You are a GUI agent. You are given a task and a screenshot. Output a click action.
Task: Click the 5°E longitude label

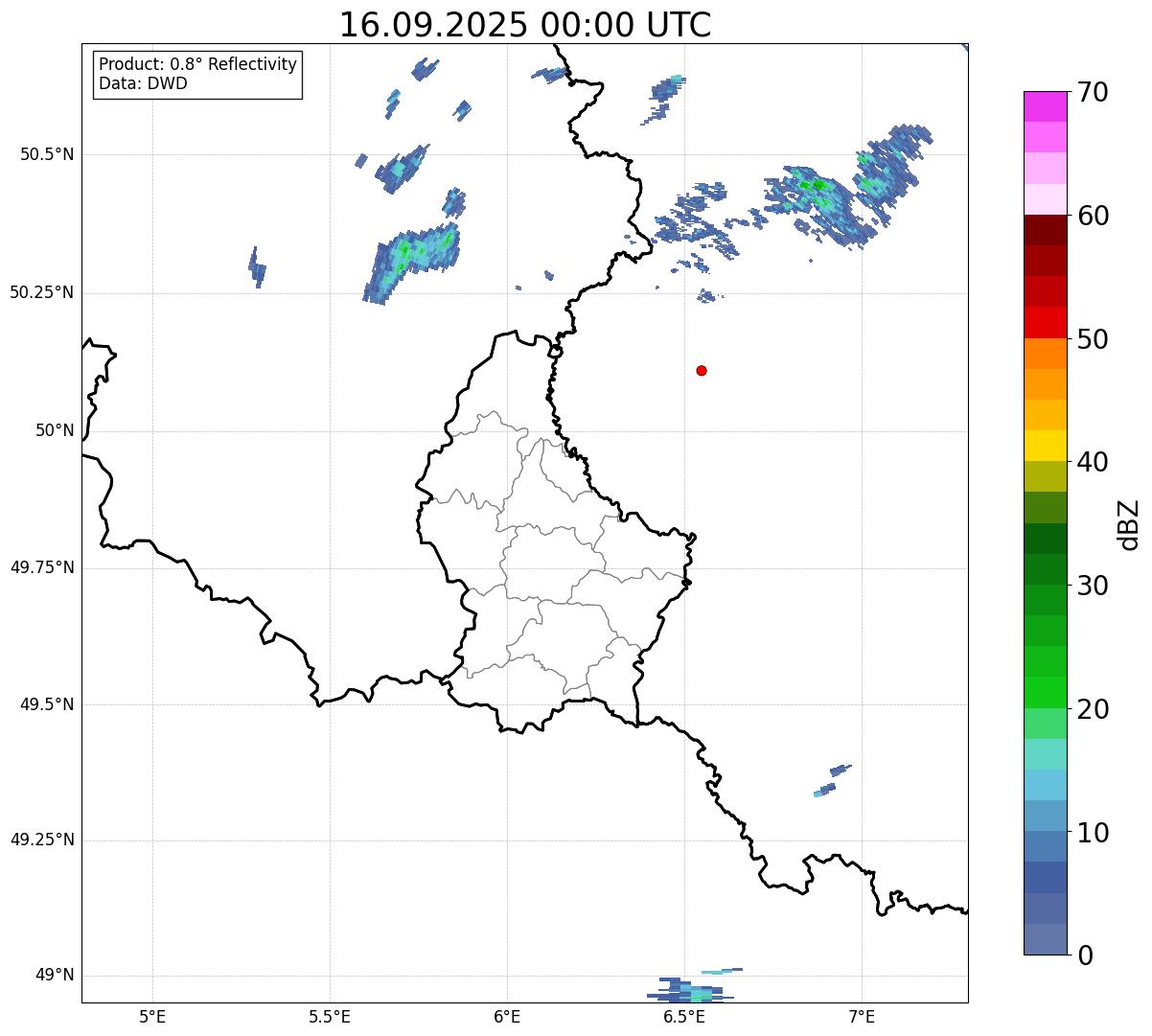(x=152, y=1016)
